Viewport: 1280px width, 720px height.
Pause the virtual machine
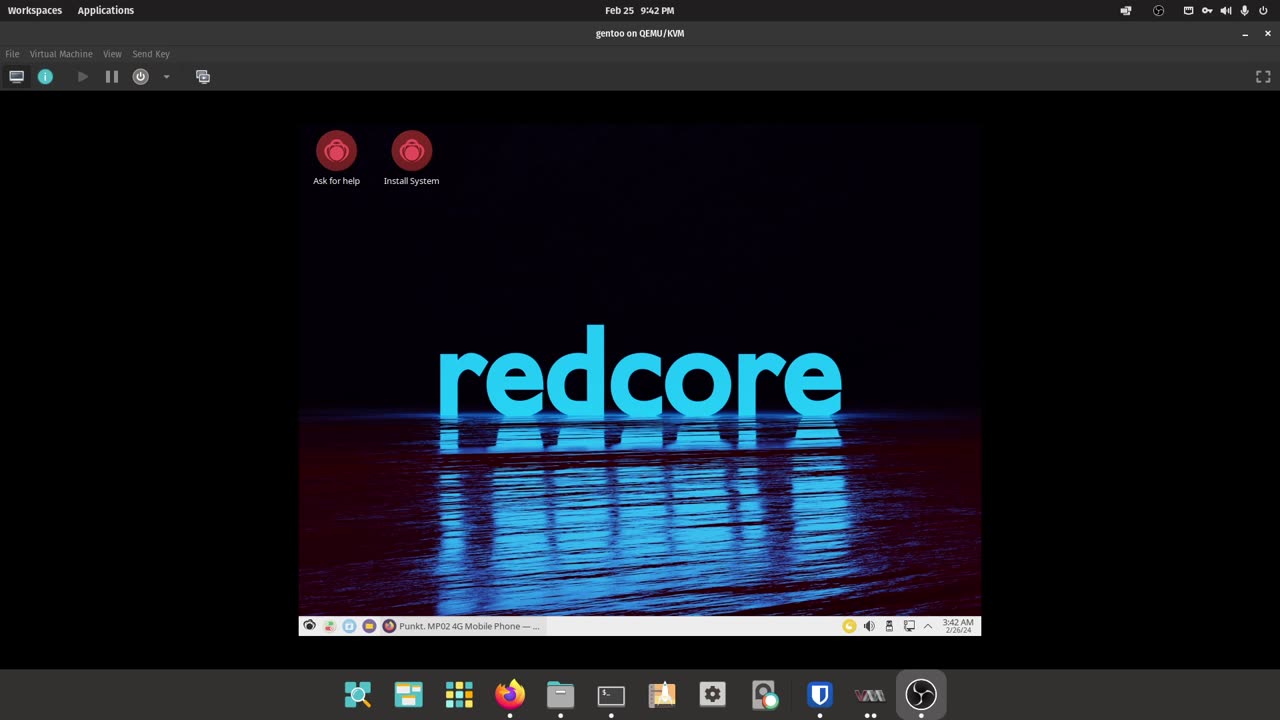pyautogui.click(x=112, y=77)
